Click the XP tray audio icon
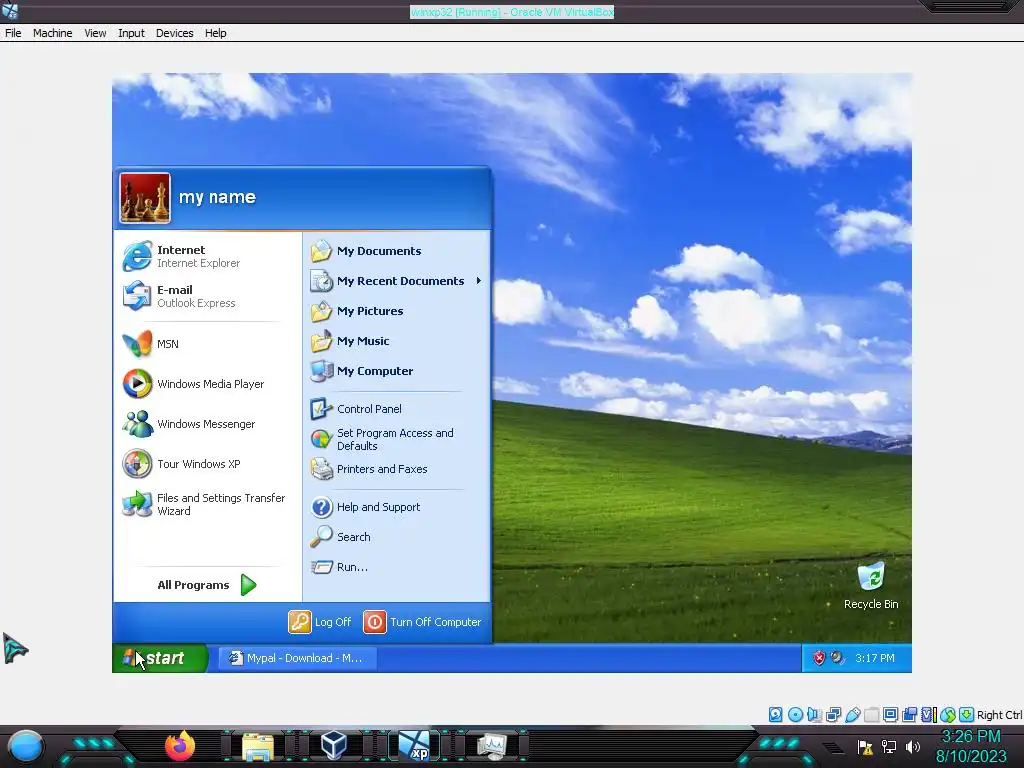Screen dimensions: 1024x768 pos(837,658)
